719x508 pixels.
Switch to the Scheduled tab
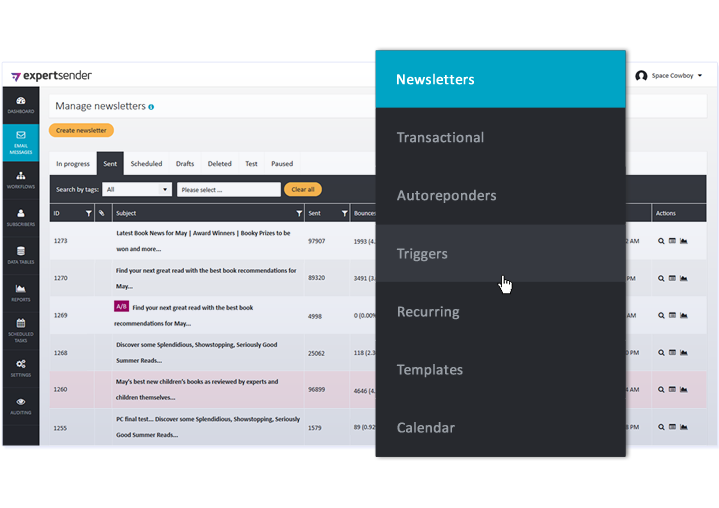pyautogui.click(x=146, y=164)
